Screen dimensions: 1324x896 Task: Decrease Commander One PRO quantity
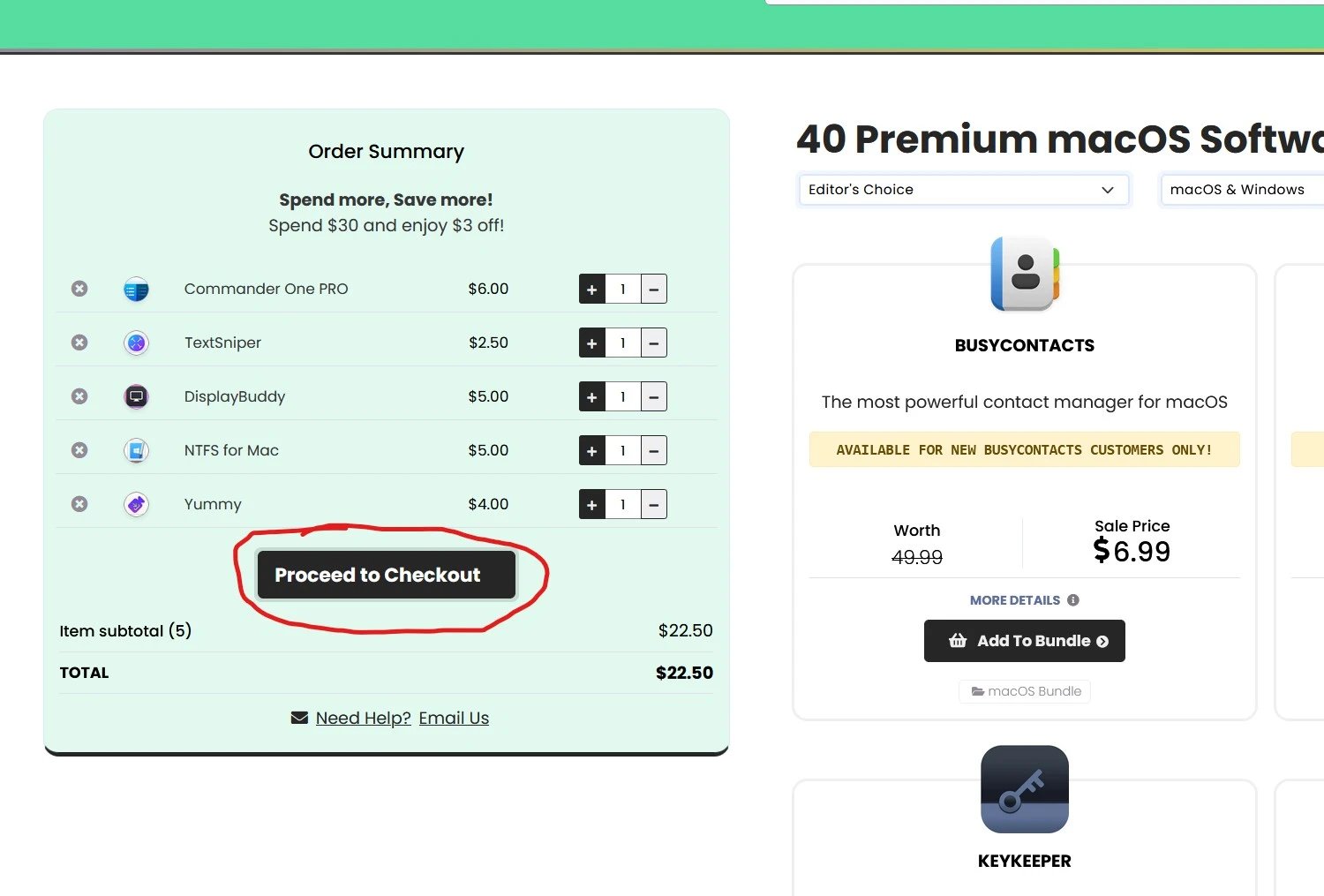(654, 289)
